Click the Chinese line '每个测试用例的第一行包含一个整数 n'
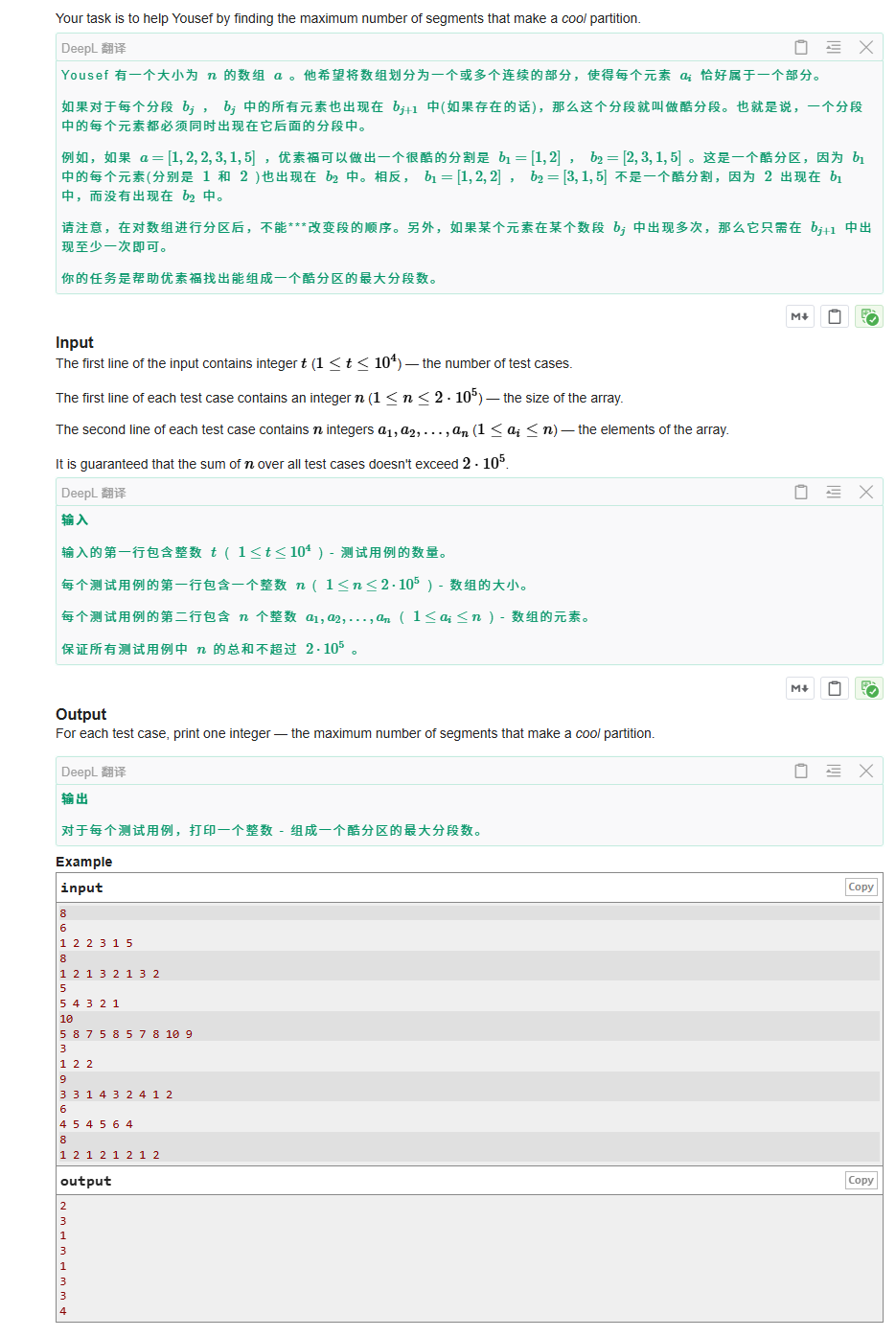This screenshot has height=1337, width=896. (295, 585)
